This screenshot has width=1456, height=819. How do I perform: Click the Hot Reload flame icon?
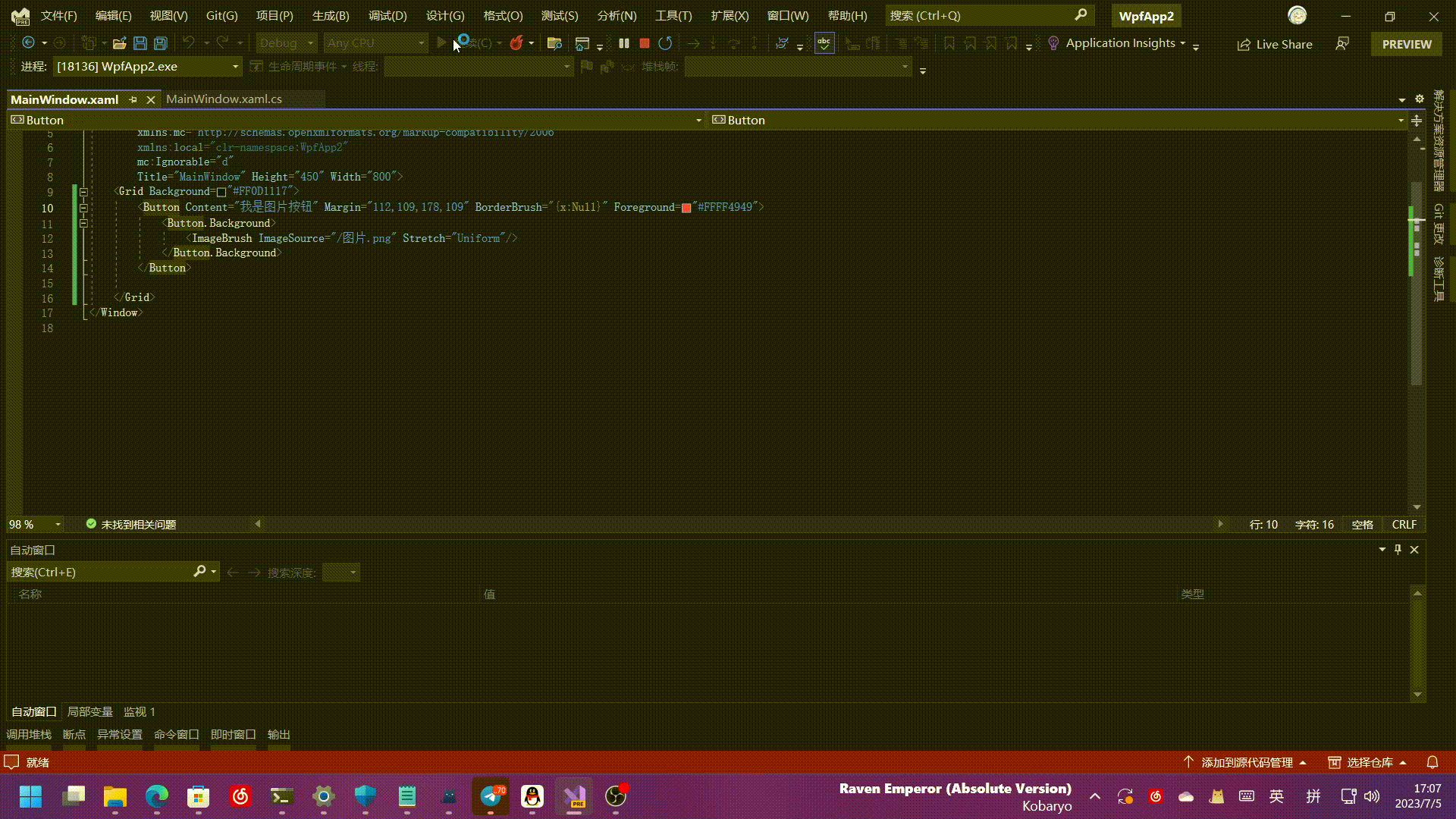(516, 44)
